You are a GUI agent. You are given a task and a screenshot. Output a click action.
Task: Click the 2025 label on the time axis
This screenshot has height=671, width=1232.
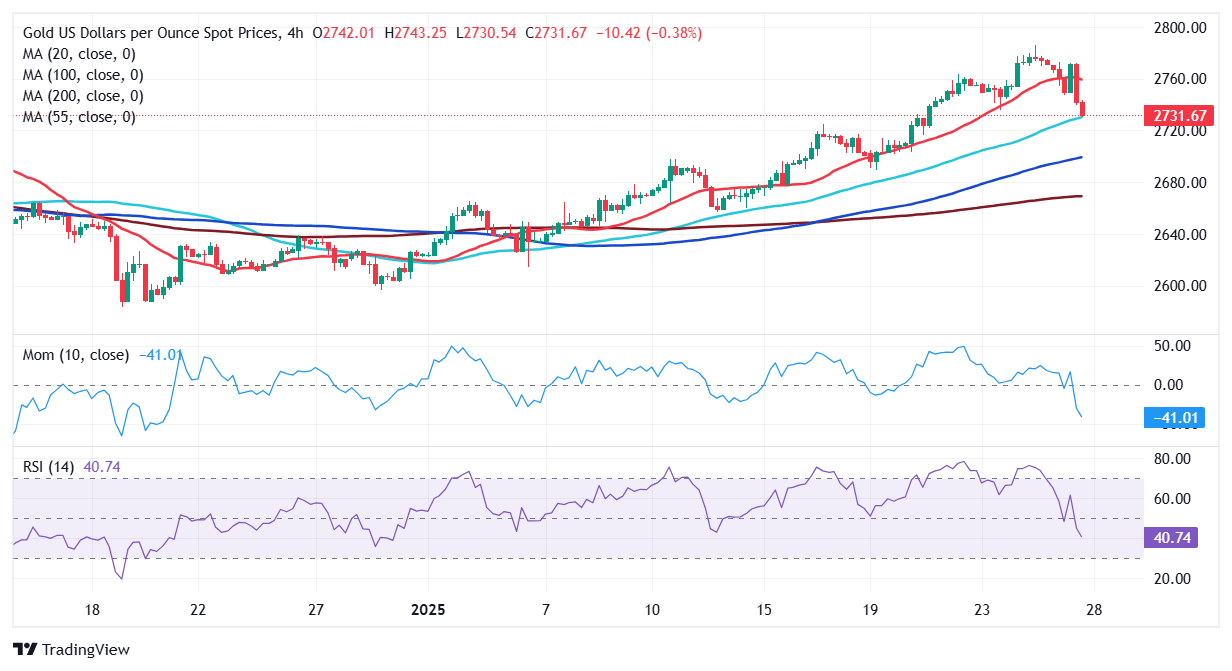(427, 610)
